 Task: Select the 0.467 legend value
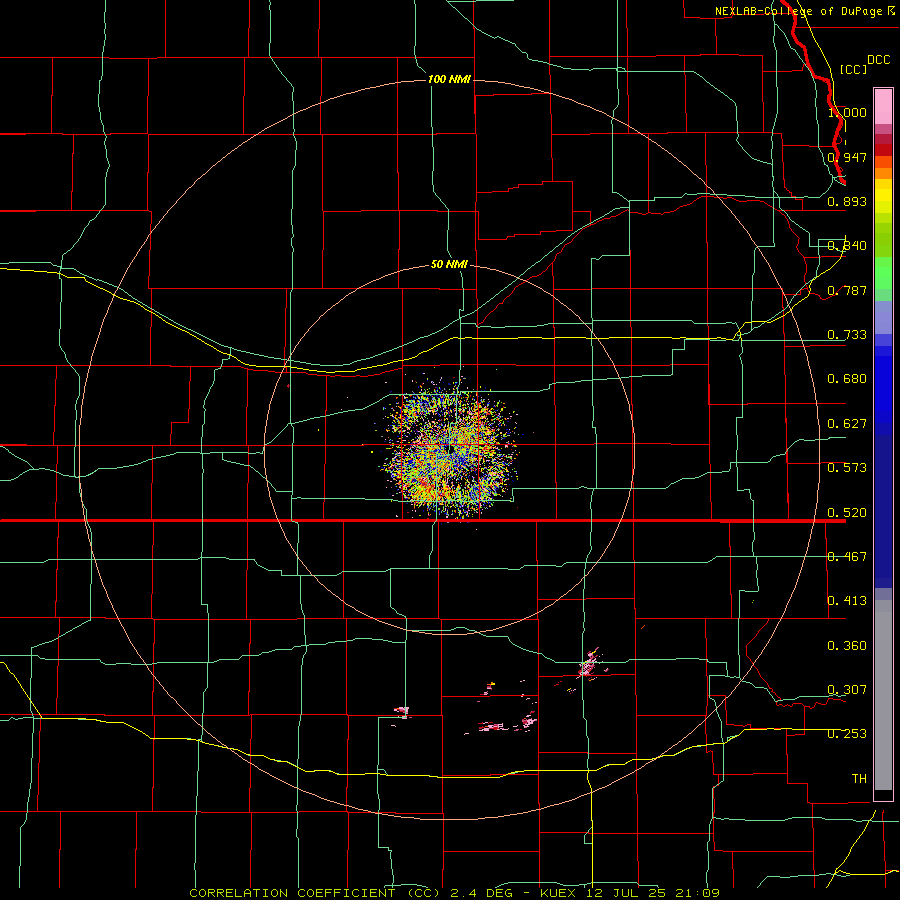[x=847, y=557]
